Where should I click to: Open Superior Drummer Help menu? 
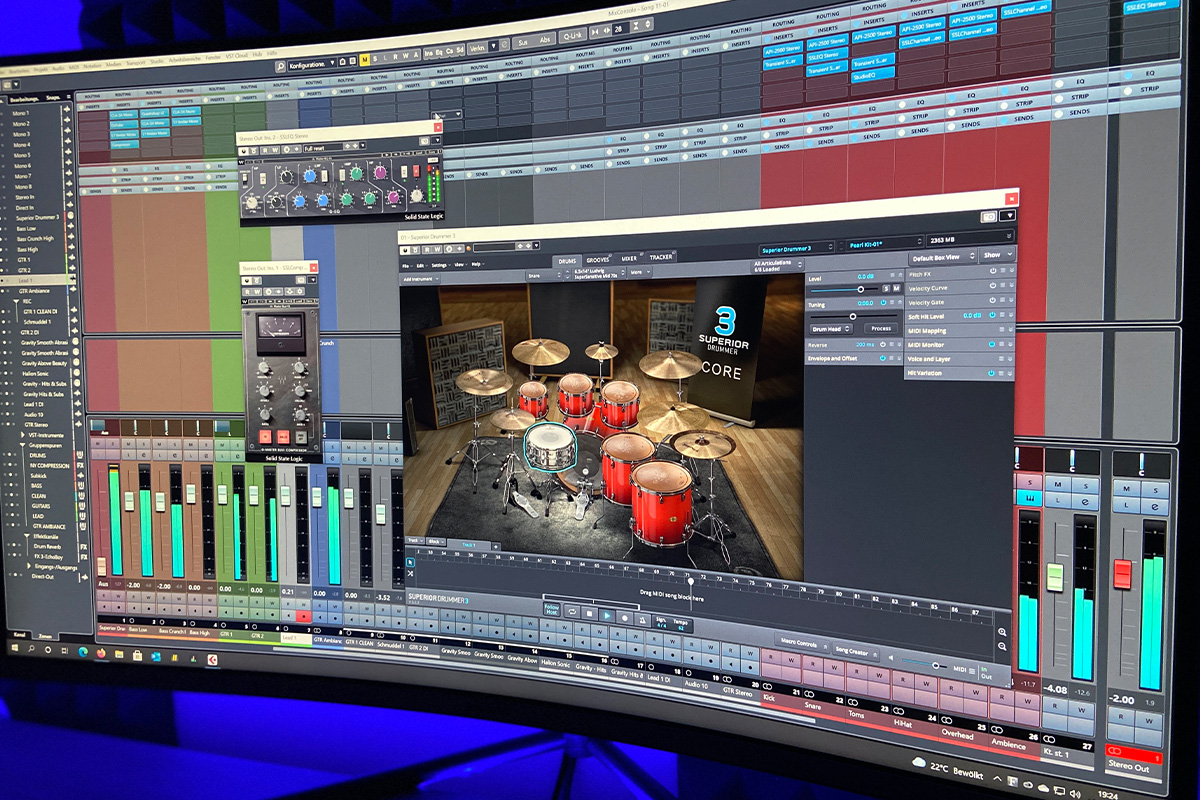click(x=476, y=264)
